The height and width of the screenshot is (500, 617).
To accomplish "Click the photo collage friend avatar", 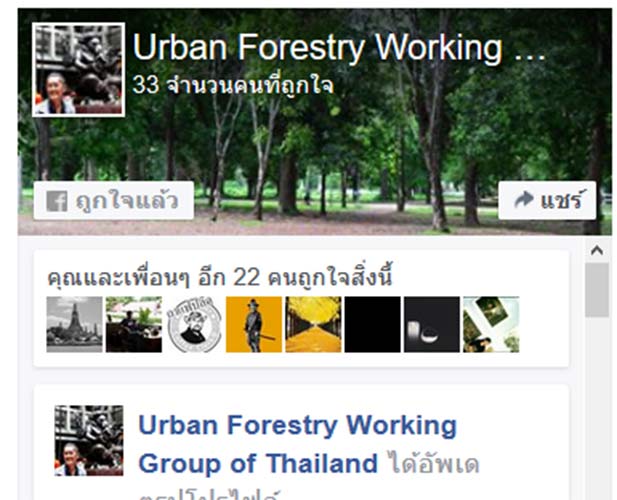I will coord(491,325).
